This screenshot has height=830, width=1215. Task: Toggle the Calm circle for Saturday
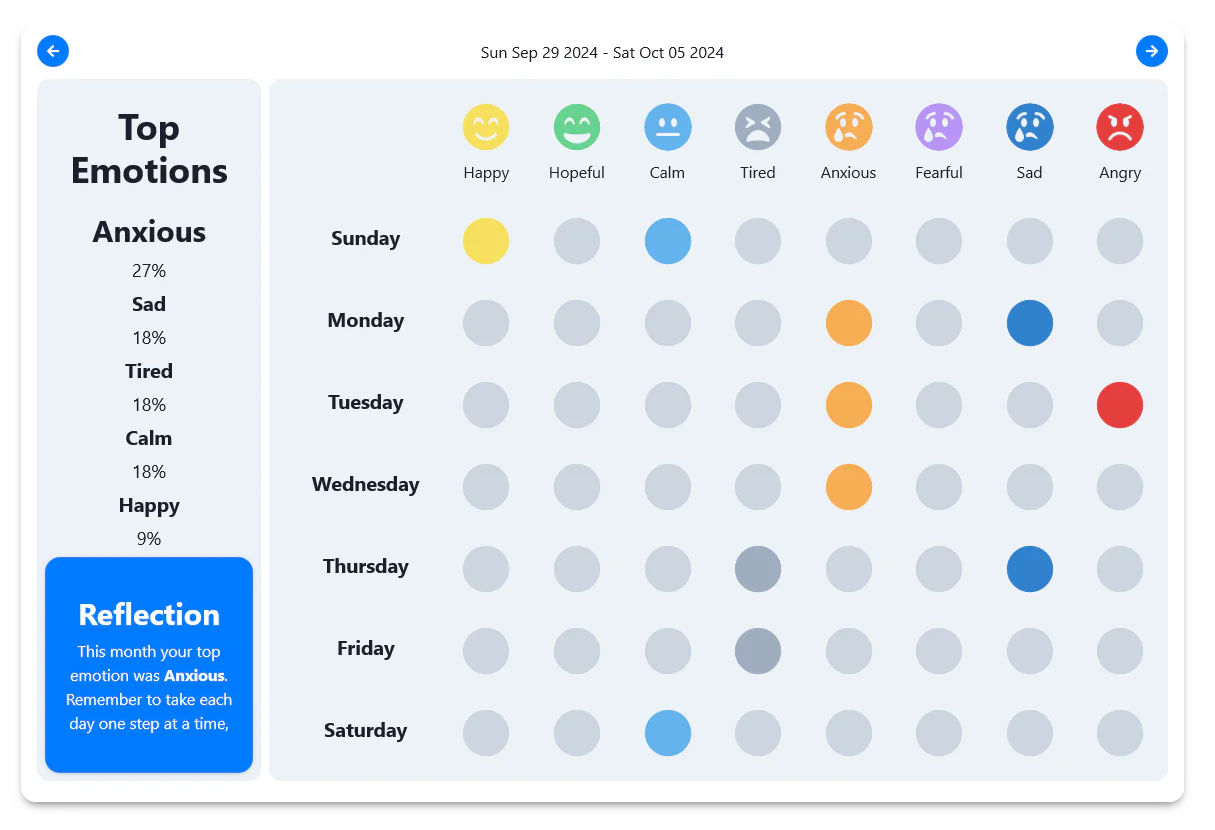(x=667, y=733)
